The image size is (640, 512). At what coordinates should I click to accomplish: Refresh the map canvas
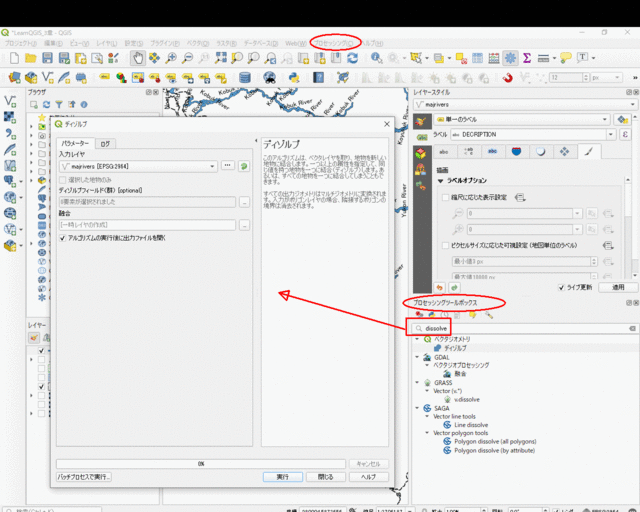(353, 58)
